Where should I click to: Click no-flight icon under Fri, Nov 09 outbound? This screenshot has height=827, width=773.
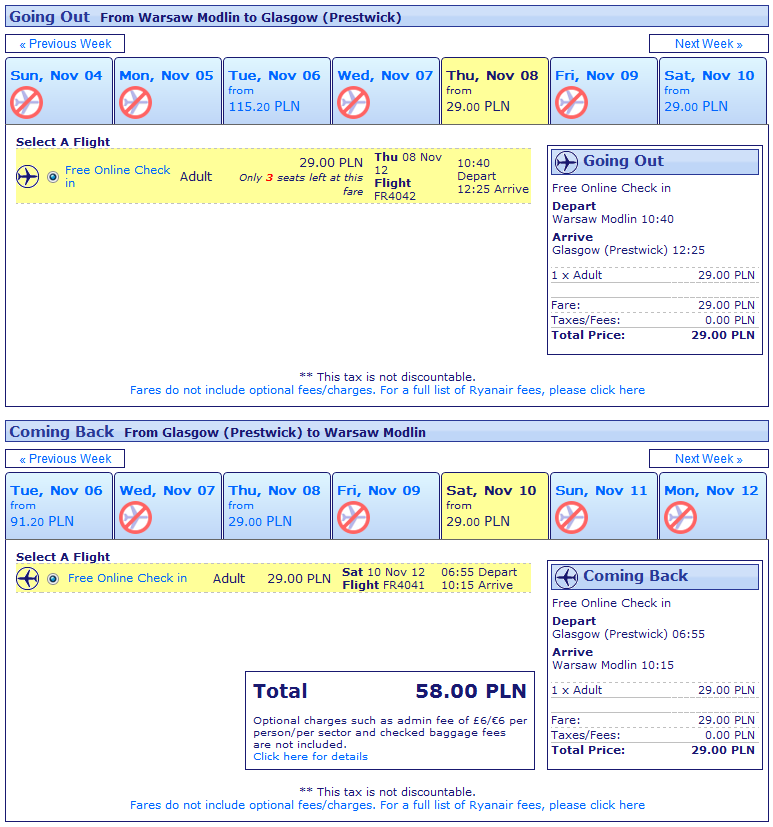pyautogui.click(x=572, y=102)
